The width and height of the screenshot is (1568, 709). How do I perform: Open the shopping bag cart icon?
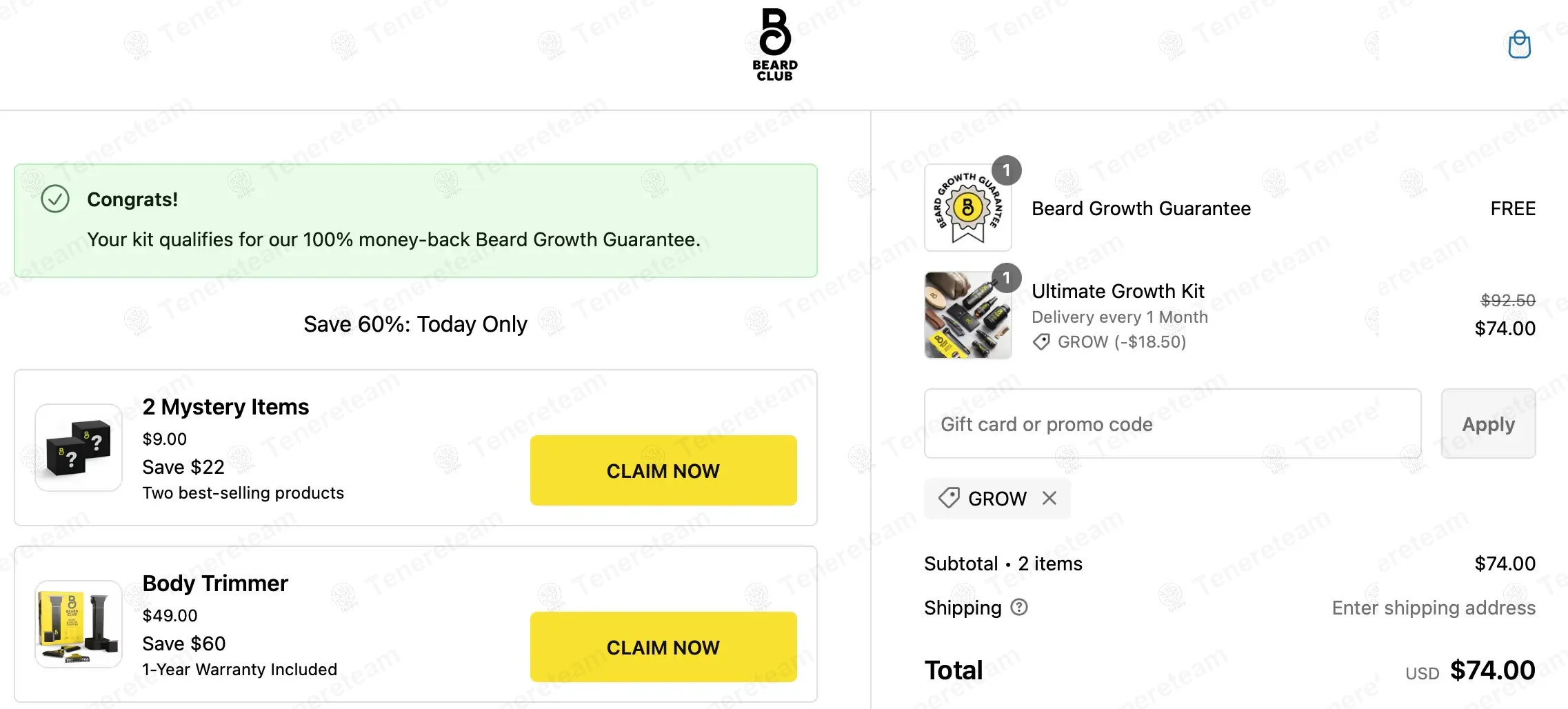(x=1519, y=45)
